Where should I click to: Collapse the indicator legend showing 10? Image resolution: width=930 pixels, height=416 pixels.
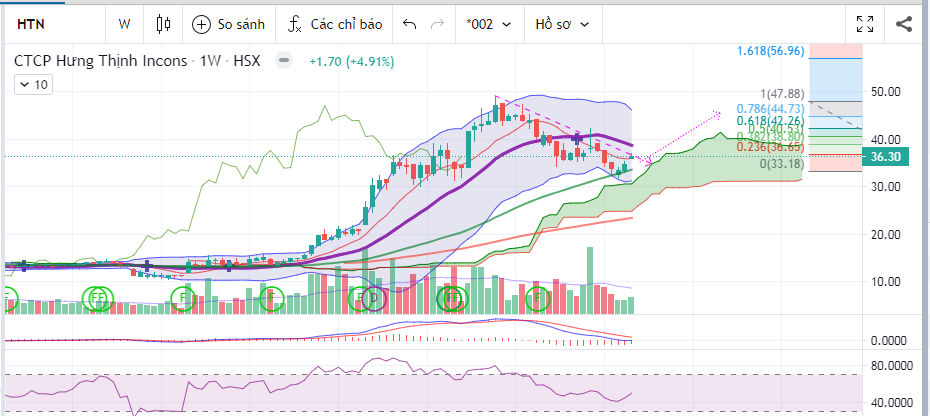click(x=34, y=84)
